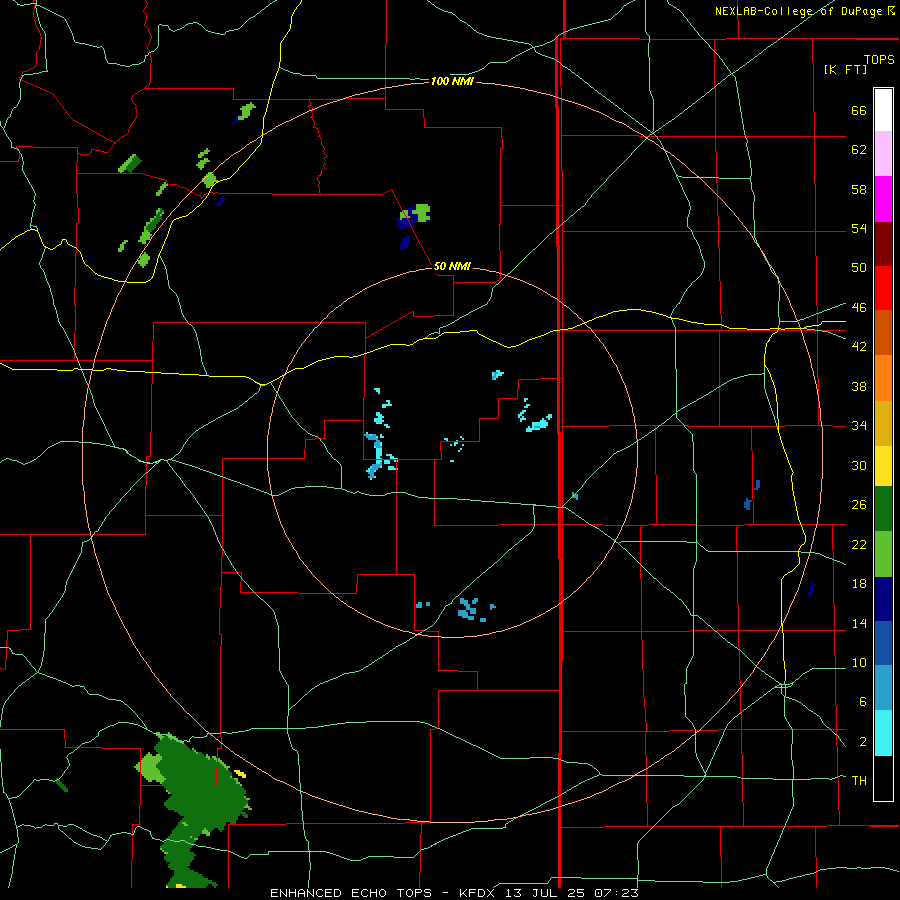Image resolution: width=900 pixels, height=900 pixels.
Task: Click the legend value 38
Action: point(859,386)
